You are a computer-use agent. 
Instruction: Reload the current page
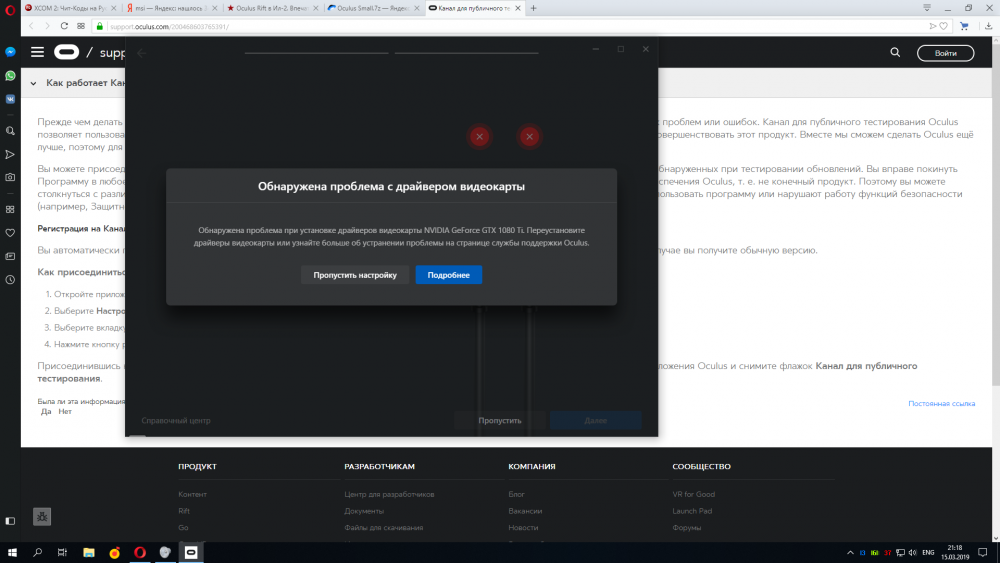pos(64,26)
